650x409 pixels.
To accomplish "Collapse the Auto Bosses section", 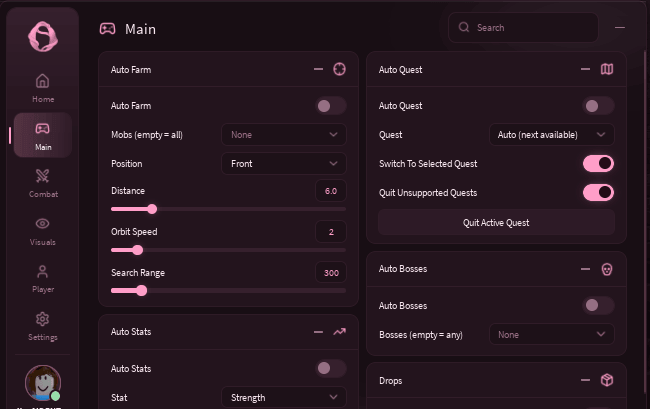I will coord(585,269).
